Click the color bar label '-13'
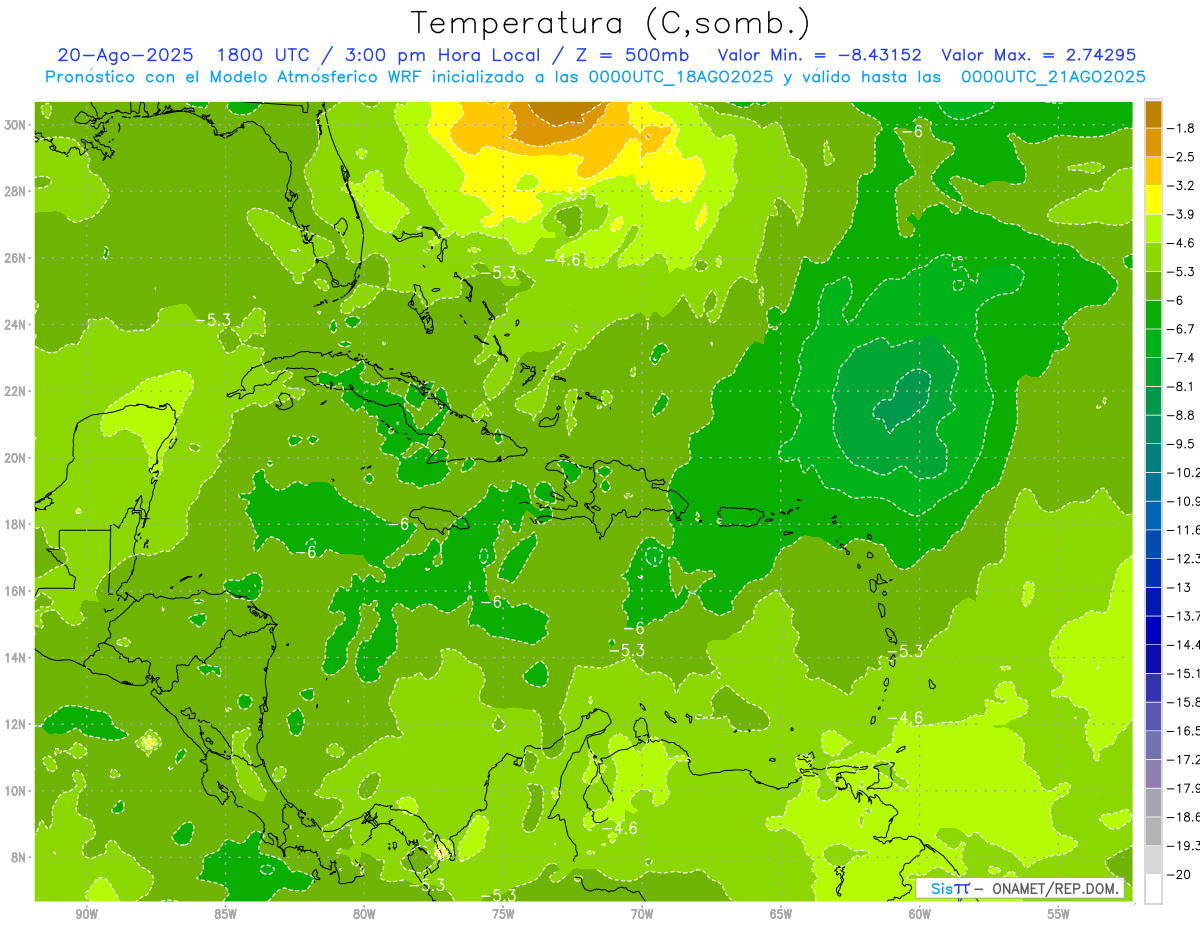Viewport: 1200px width, 927px height. click(1179, 587)
